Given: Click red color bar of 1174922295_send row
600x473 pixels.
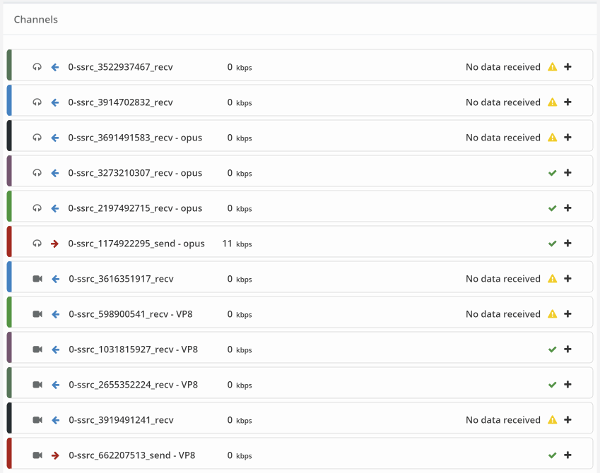Looking at the screenshot, I should 9,241.
